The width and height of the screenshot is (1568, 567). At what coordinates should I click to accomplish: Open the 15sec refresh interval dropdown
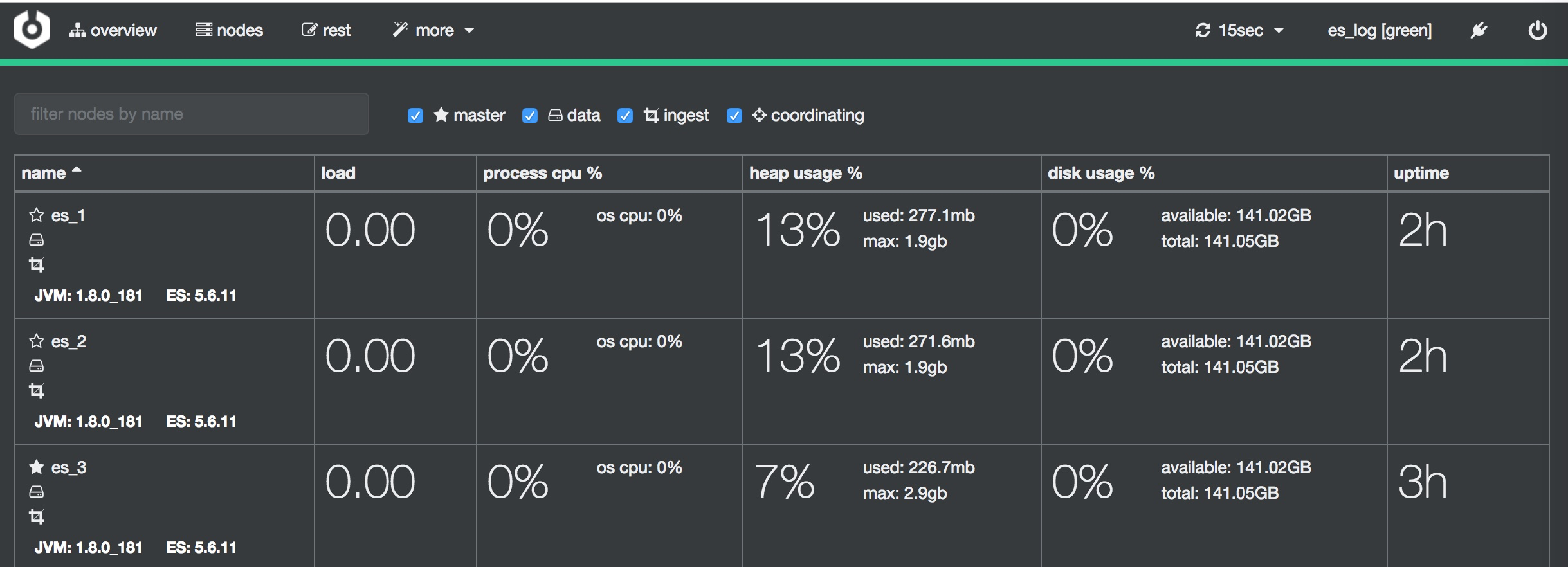coord(1239,30)
